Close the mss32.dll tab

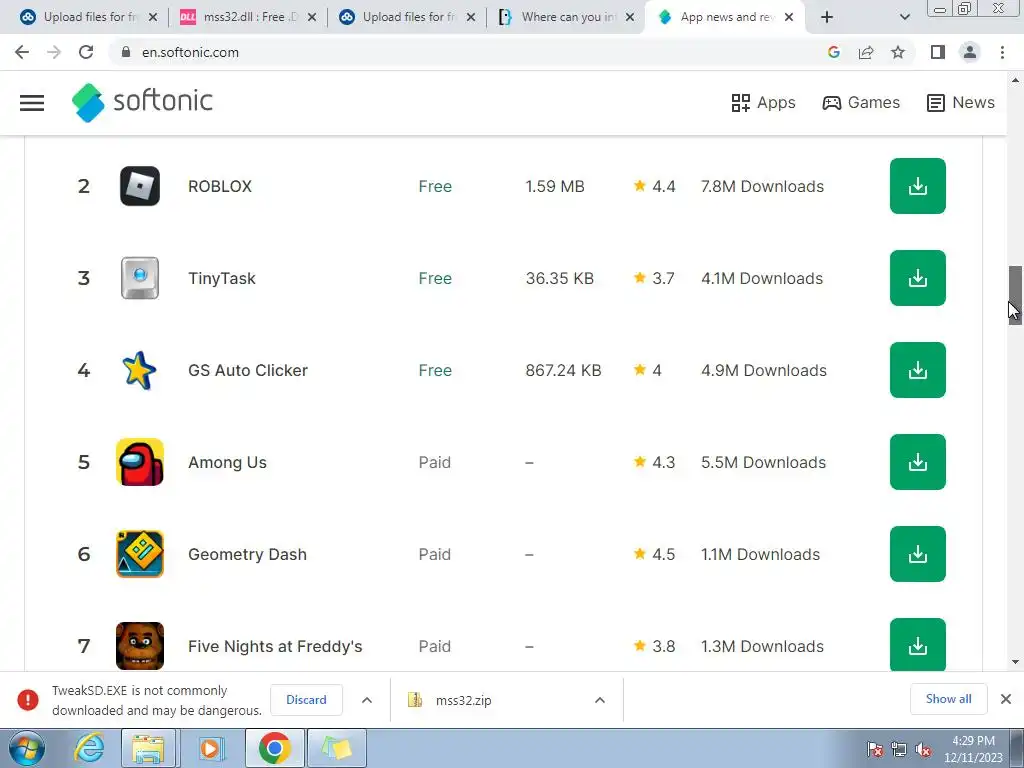click(x=312, y=18)
